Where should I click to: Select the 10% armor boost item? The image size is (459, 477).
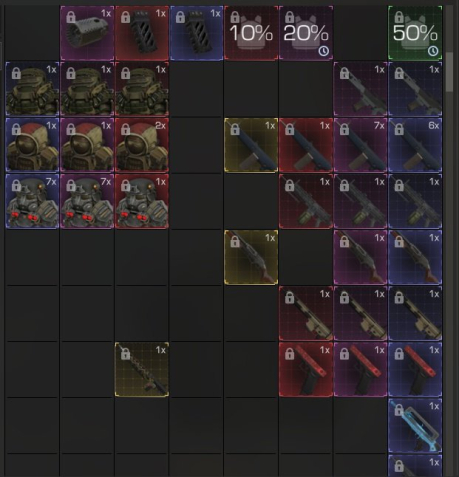[251, 33]
